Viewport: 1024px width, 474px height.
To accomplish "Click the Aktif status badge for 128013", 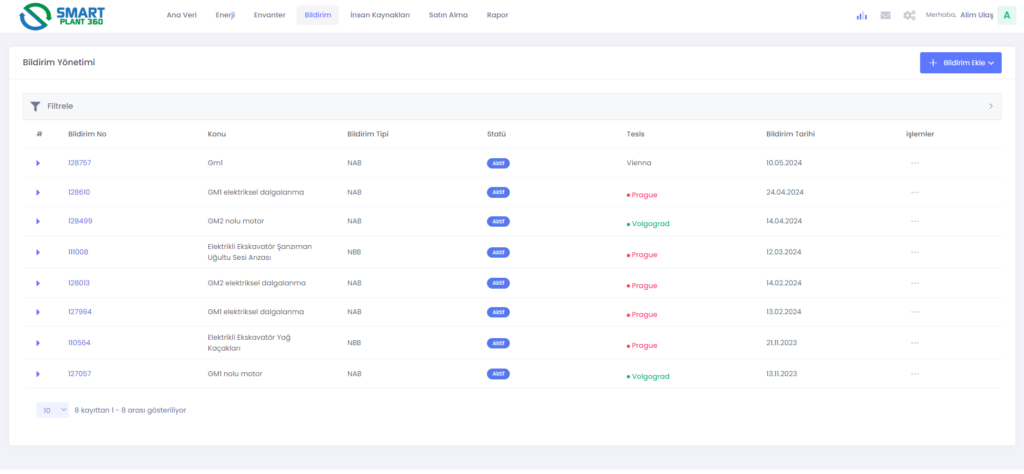I will [497, 283].
